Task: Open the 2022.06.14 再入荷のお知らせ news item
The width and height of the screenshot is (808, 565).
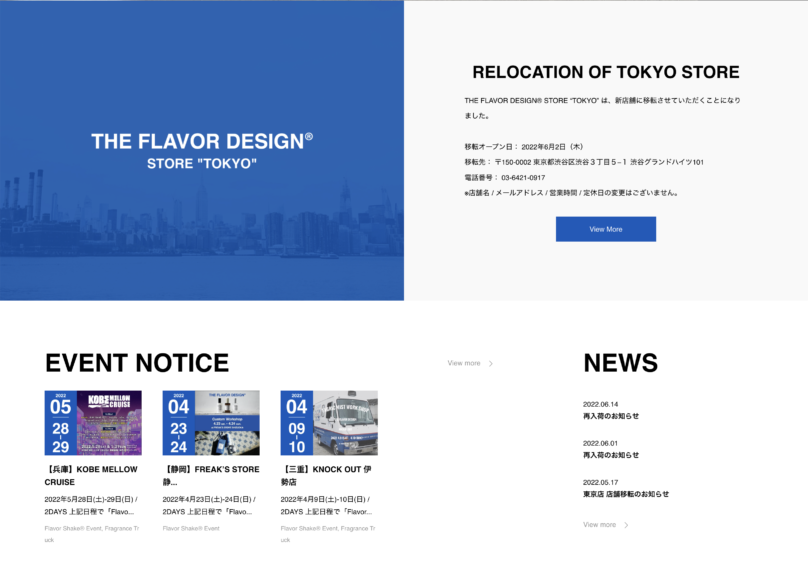Action: (611, 410)
